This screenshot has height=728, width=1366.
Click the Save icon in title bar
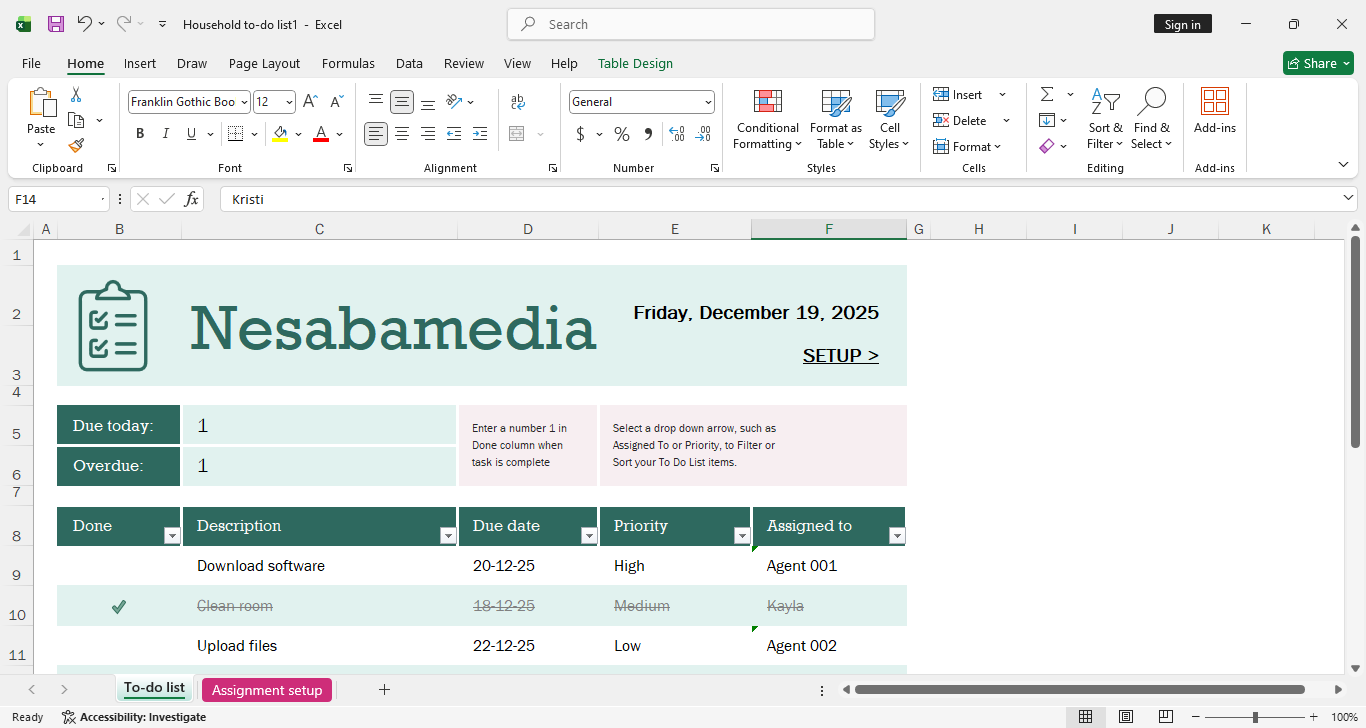click(x=56, y=24)
